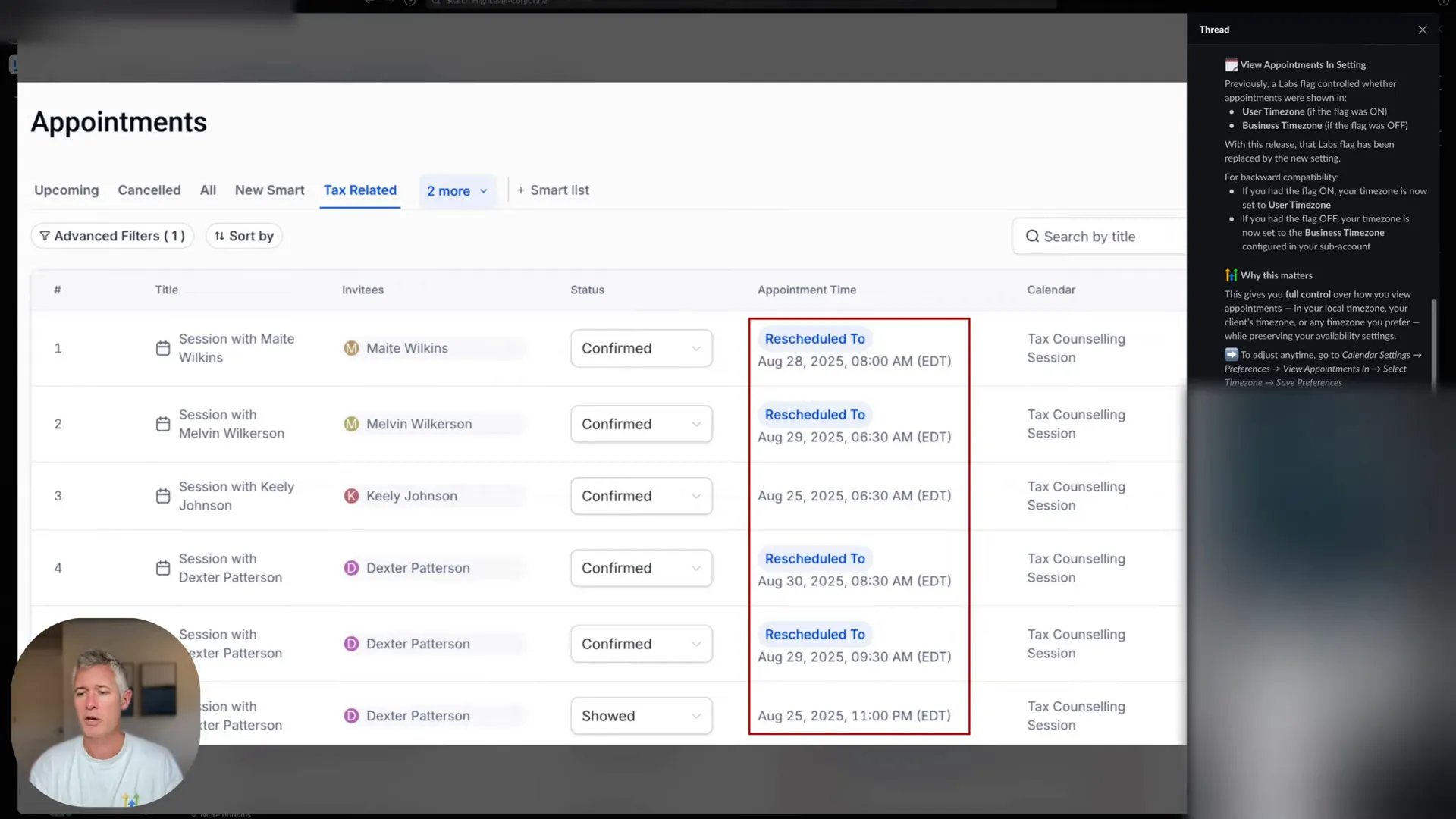1456x819 pixels.
Task: Click calendar icon for Session with Keely Johnson
Action: click(163, 496)
